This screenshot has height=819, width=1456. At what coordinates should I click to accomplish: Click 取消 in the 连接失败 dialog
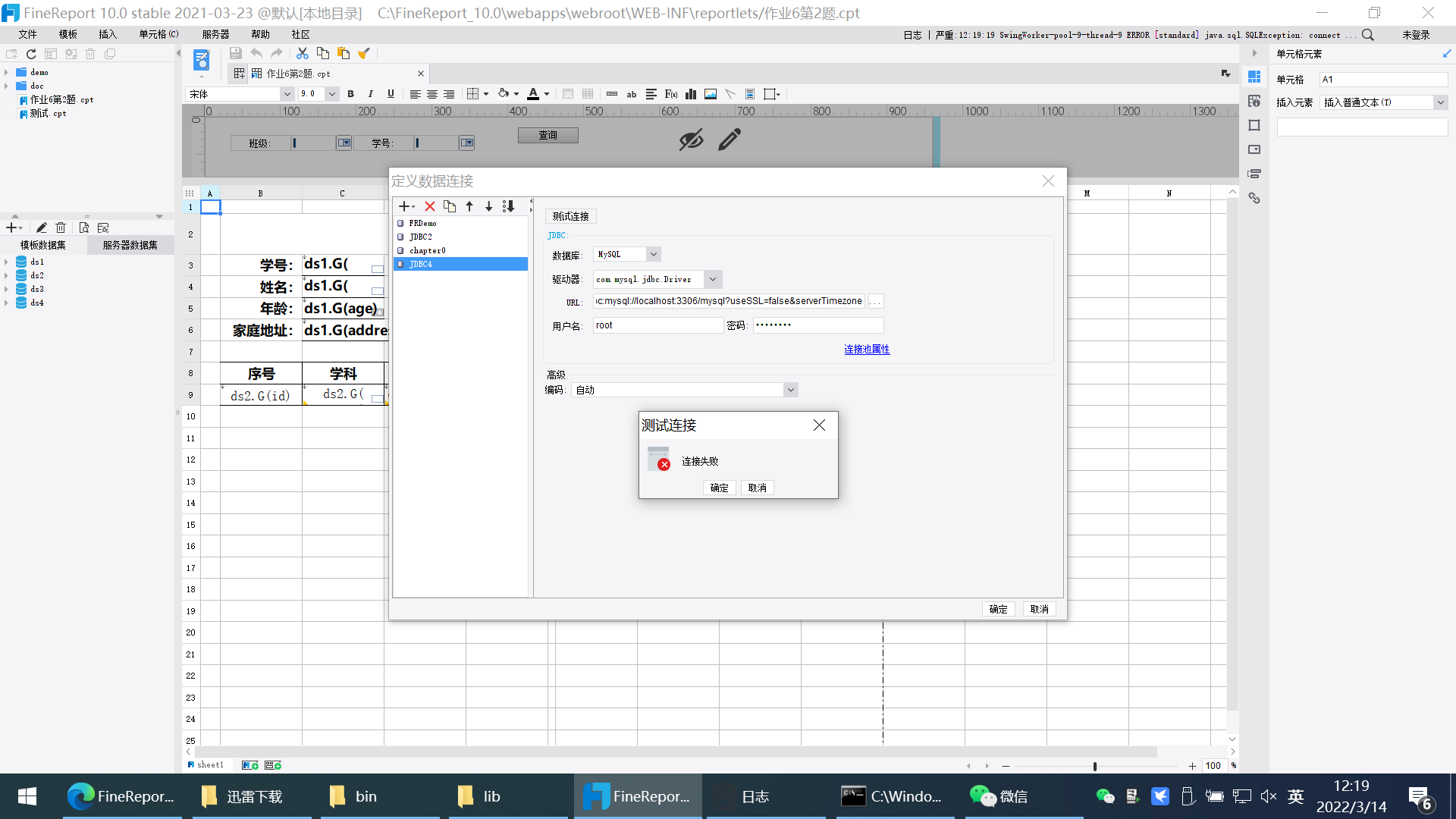click(x=758, y=488)
